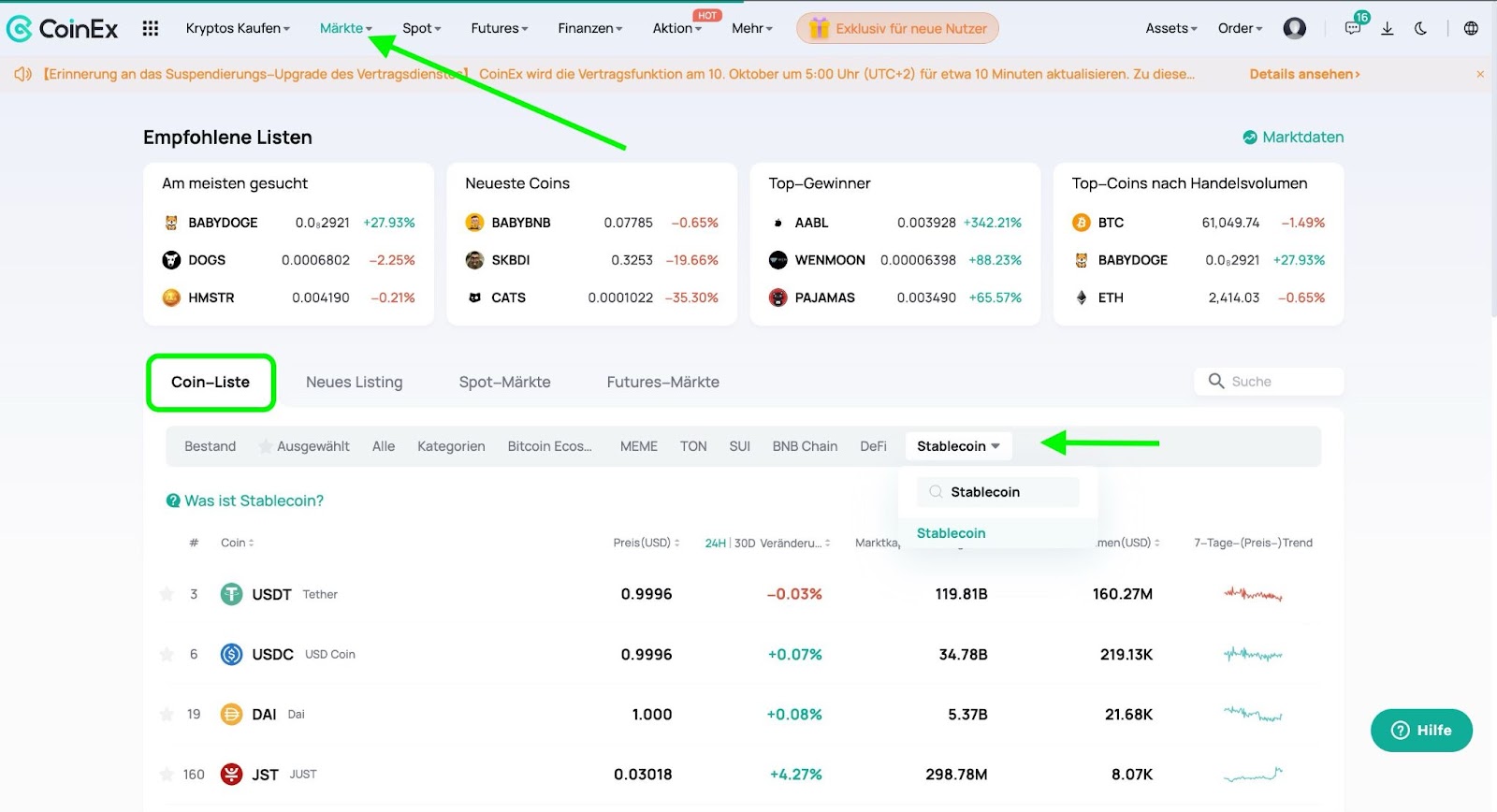Expand the Finanzen menu
The image size is (1497, 812).
pos(590,29)
